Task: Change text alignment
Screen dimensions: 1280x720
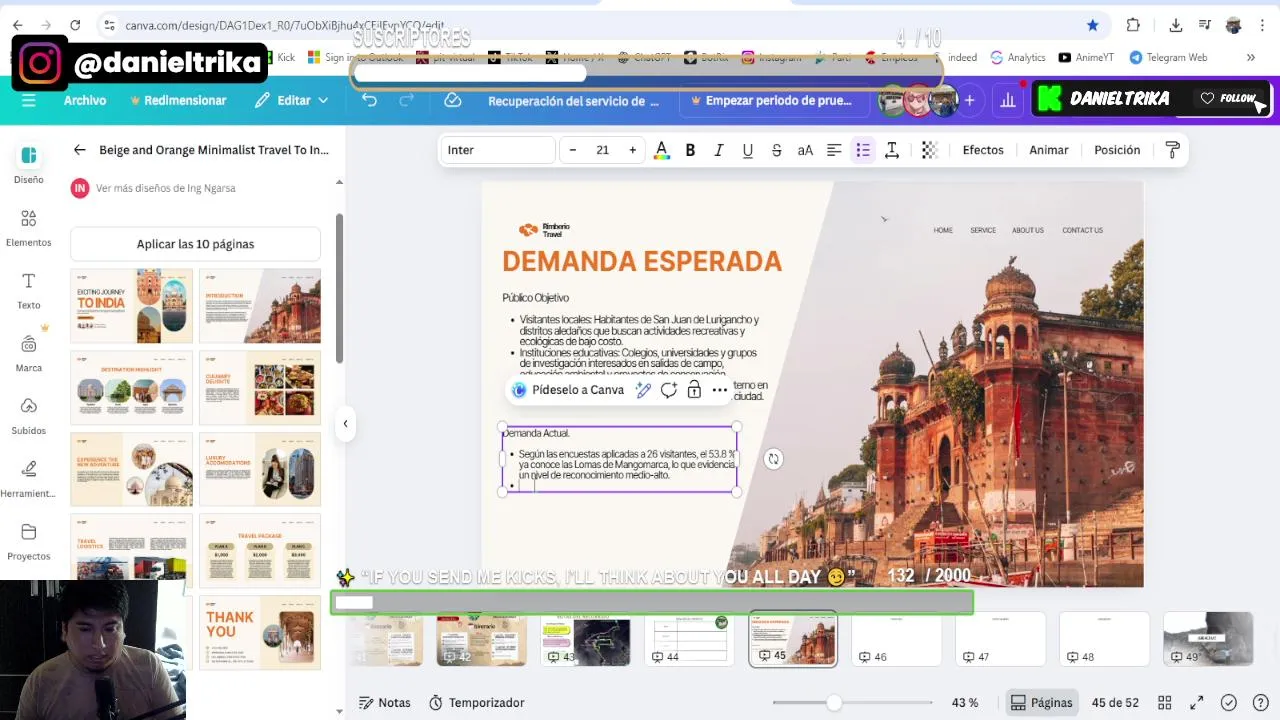Action: click(x=834, y=150)
